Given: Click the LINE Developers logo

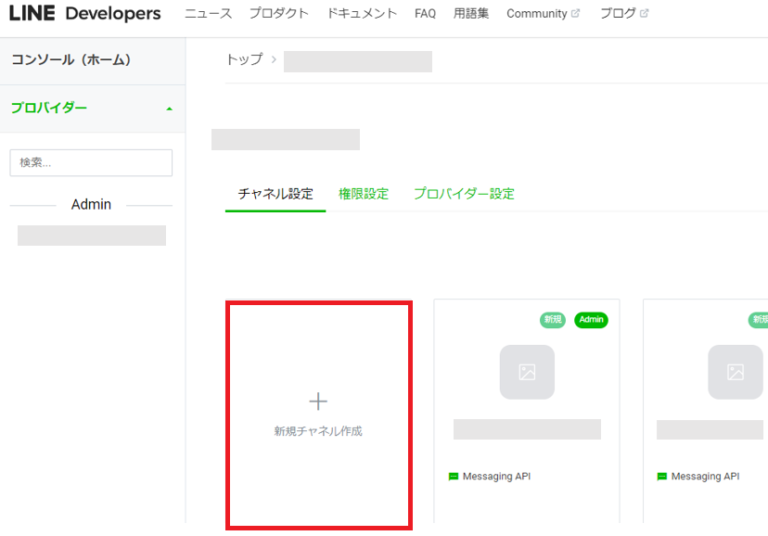Looking at the screenshot, I should tap(85, 14).
